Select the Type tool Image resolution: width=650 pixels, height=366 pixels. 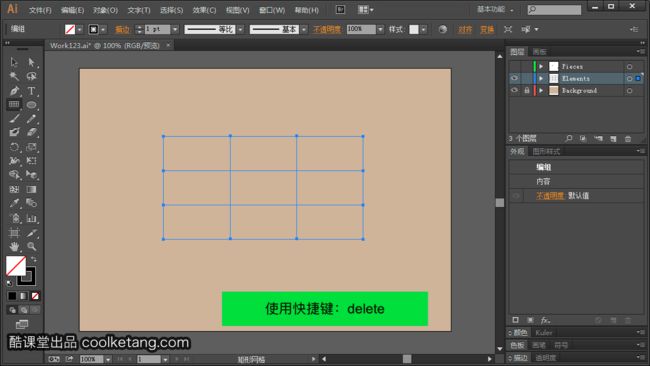[31, 91]
